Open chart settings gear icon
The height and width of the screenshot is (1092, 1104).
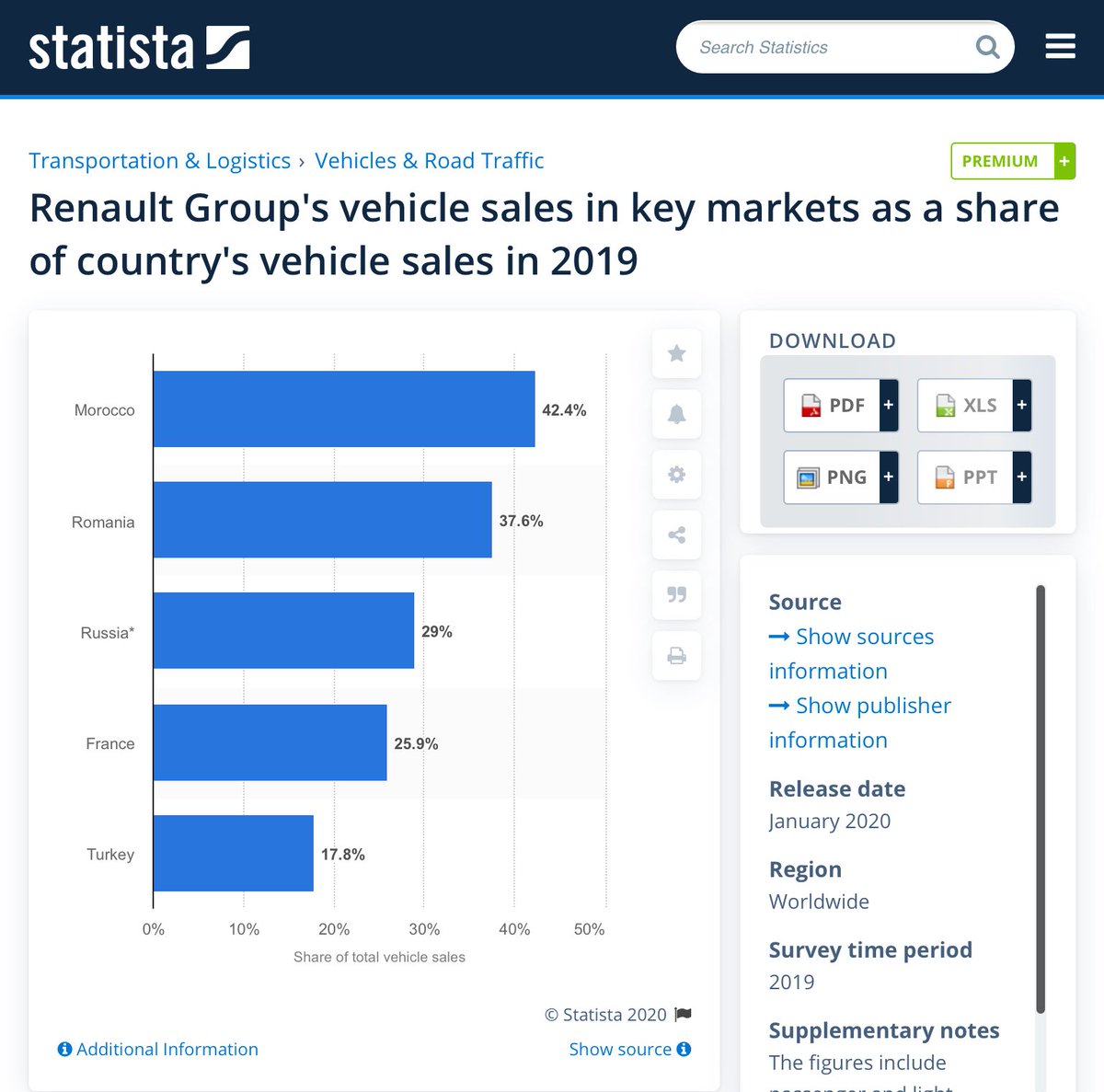(676, 475)
